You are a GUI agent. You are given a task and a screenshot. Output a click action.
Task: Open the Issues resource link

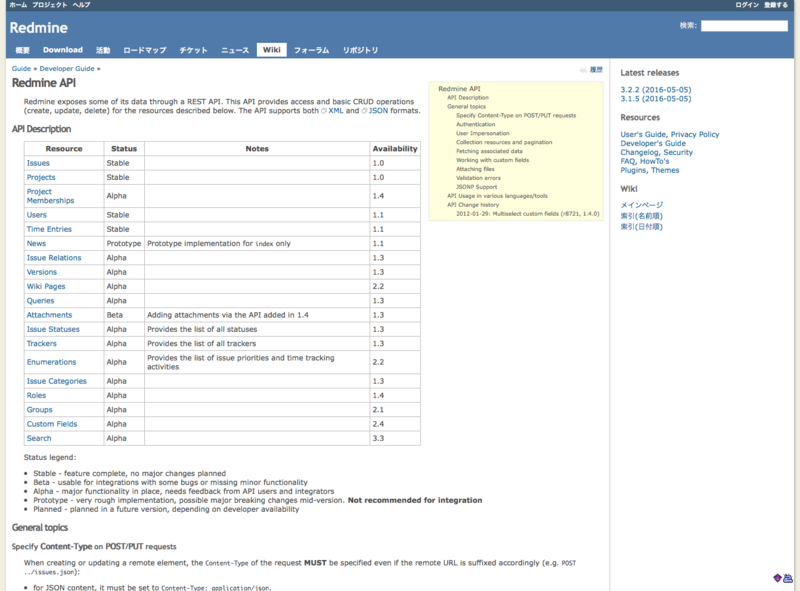pyautogui.click(x=38, y=163)
